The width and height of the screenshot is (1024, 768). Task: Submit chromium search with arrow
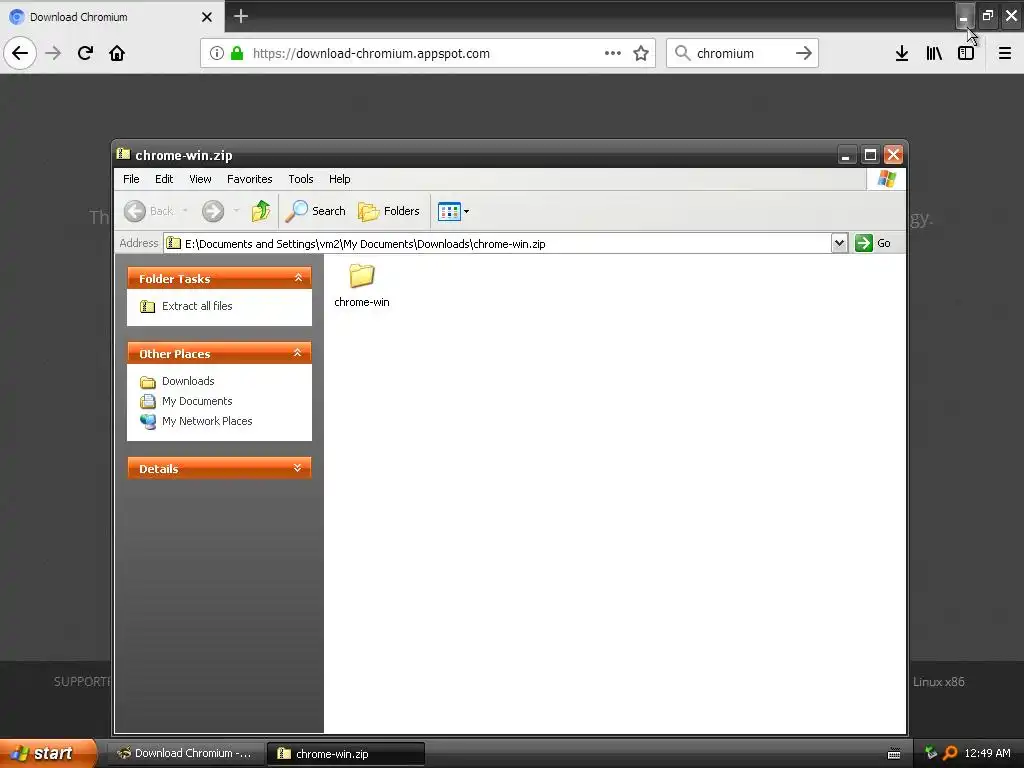[x=803, y=53]
